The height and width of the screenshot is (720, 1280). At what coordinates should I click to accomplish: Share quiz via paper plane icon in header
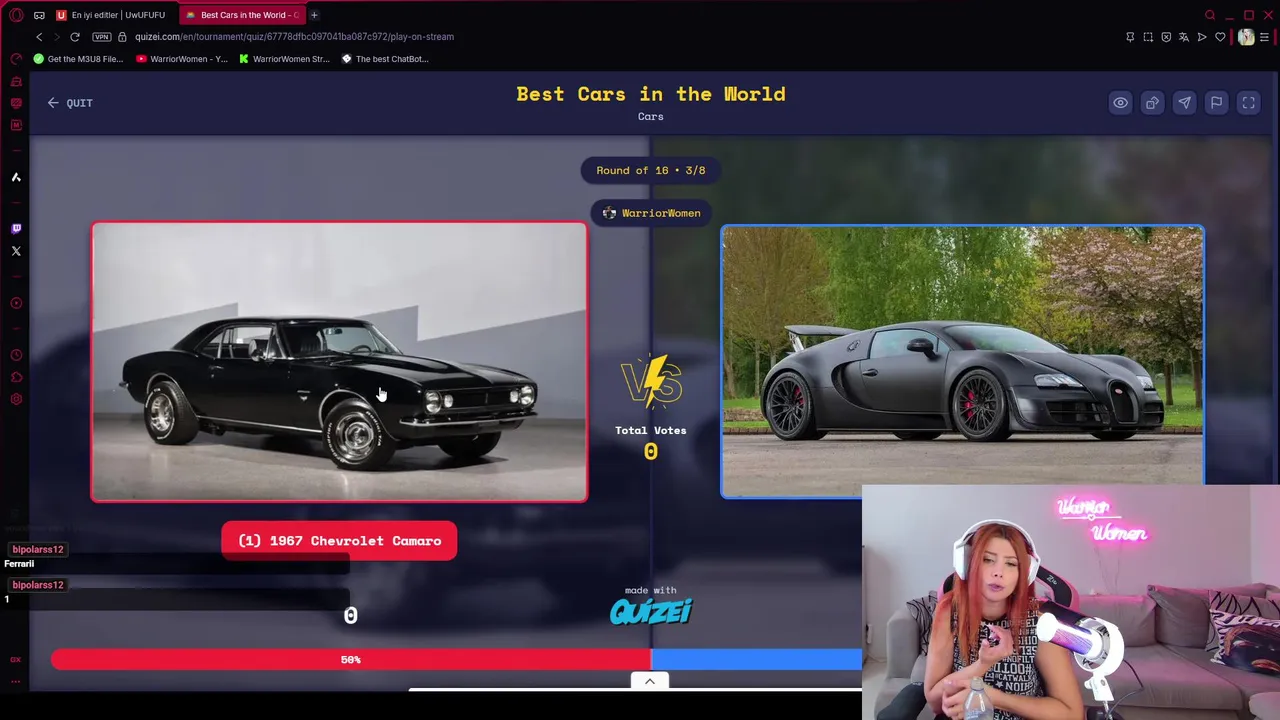tap(1184, 103)
